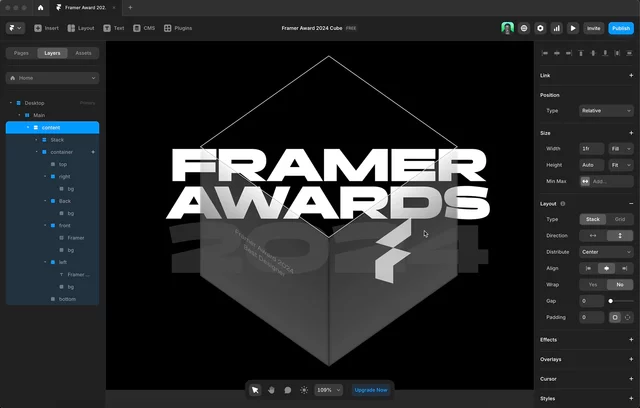Add an Effect with plus icon
The image size is (640, 408).
(x=631, y=339)
